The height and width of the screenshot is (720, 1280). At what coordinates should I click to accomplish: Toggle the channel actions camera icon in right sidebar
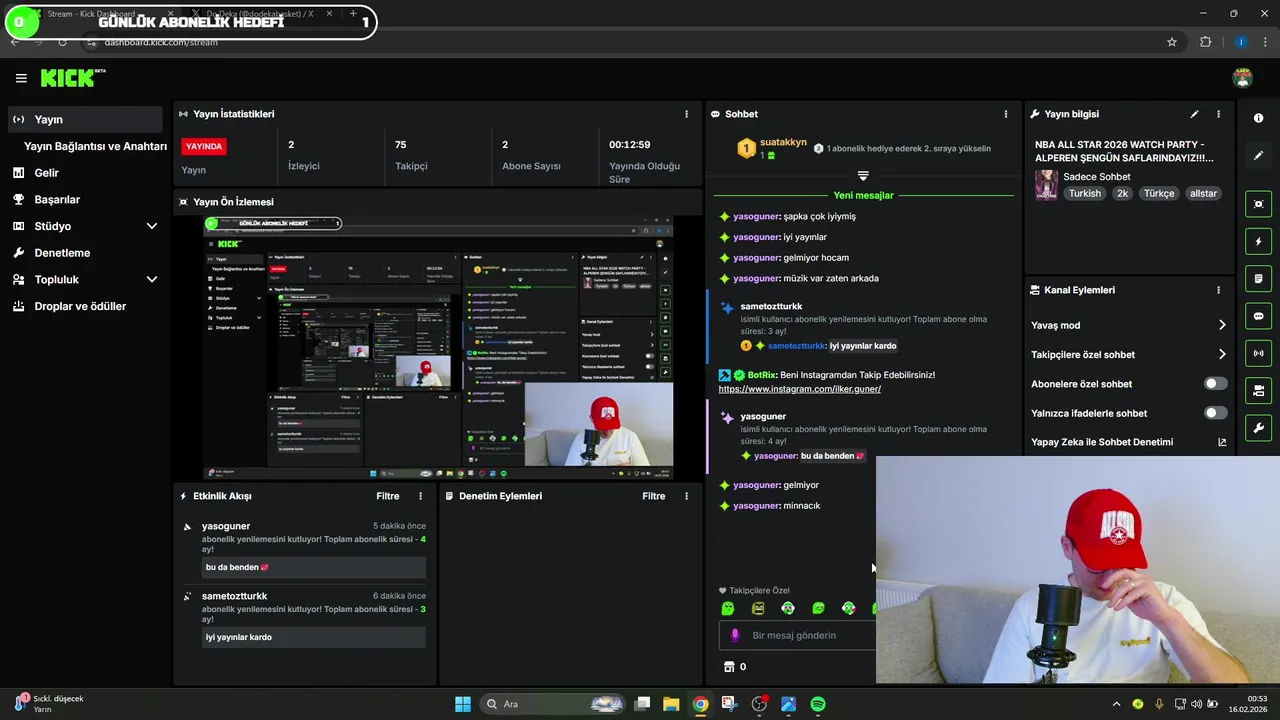coord(1258,390)
